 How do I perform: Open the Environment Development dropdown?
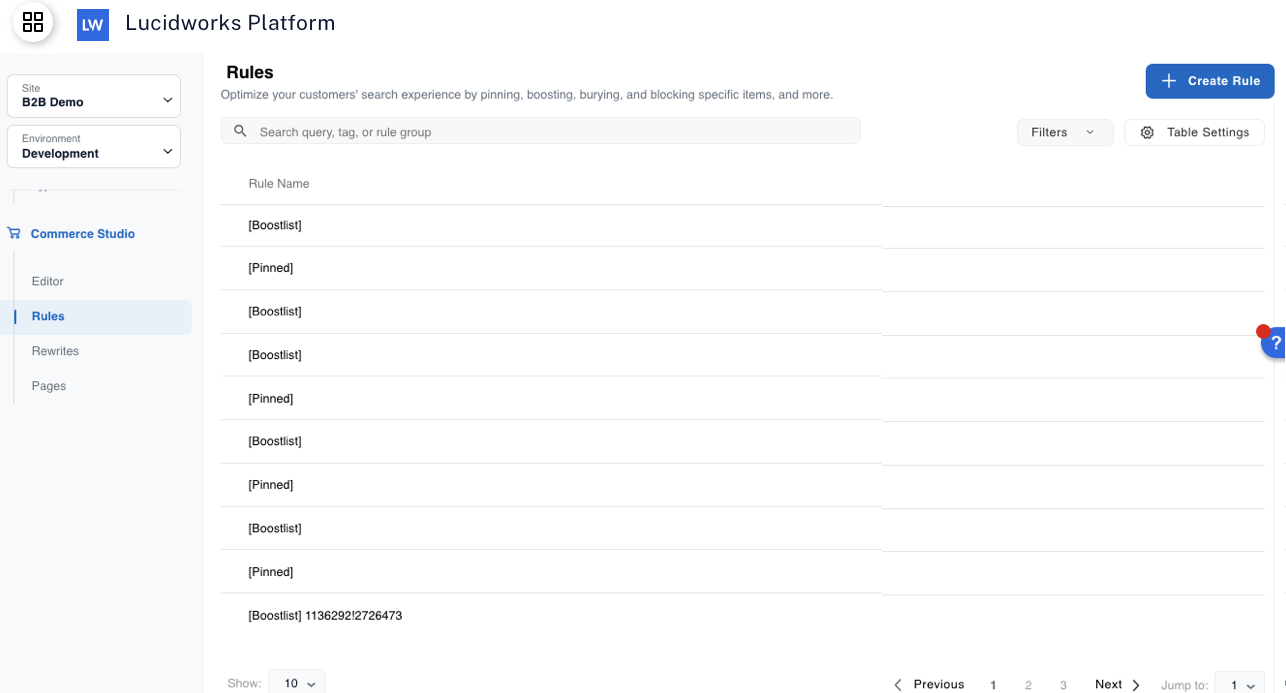pyautogui.click(x=94, y=146)
